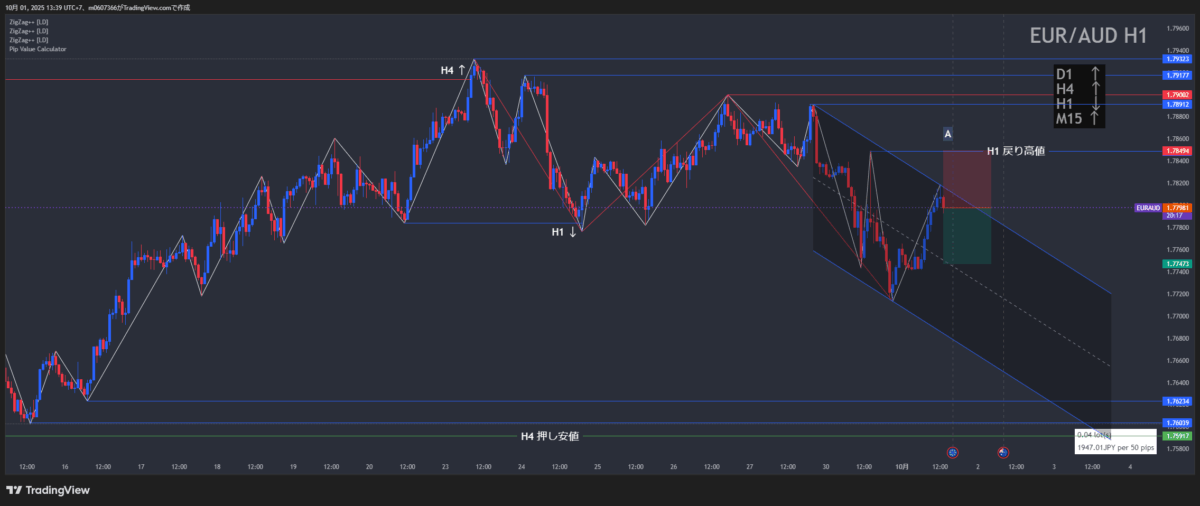Click the 'A' marker badge on chart
Viewport: 1200px width, 506px height.
947,133
